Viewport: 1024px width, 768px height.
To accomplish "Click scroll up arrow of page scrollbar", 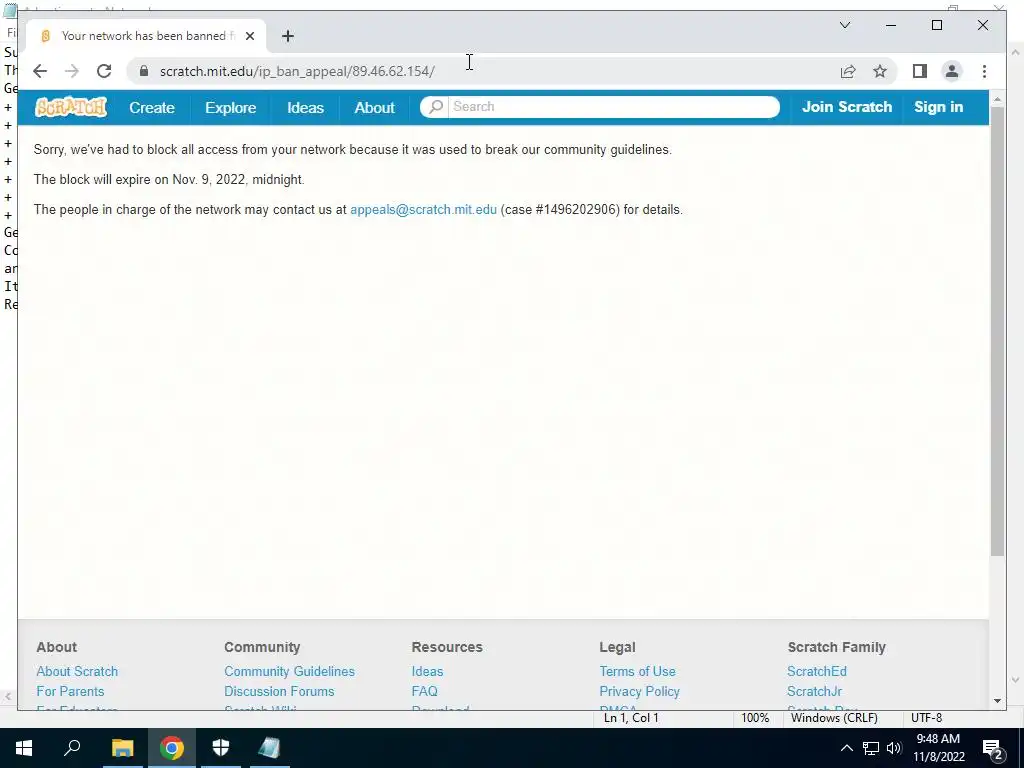I will (997, 99).
